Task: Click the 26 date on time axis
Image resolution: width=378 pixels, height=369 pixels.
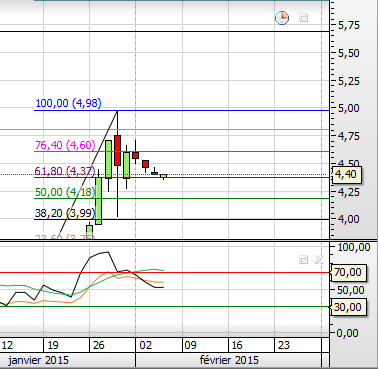Action: tap(99, 345)
